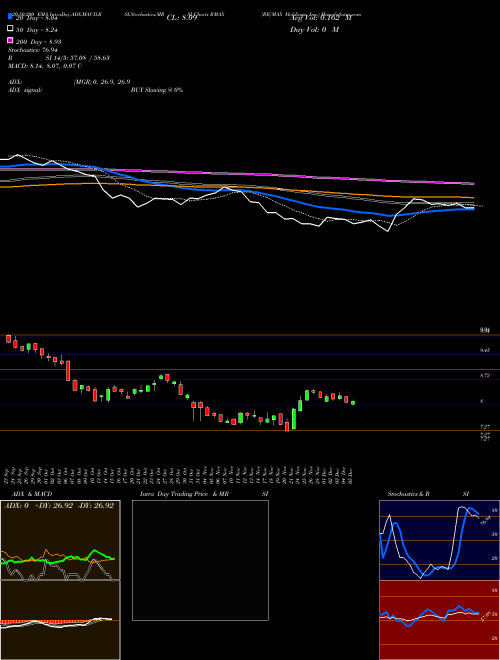The width and height of the screenshot is (500, 660).
Task: Click the 'ADX signal:' label
Action: 25,90
